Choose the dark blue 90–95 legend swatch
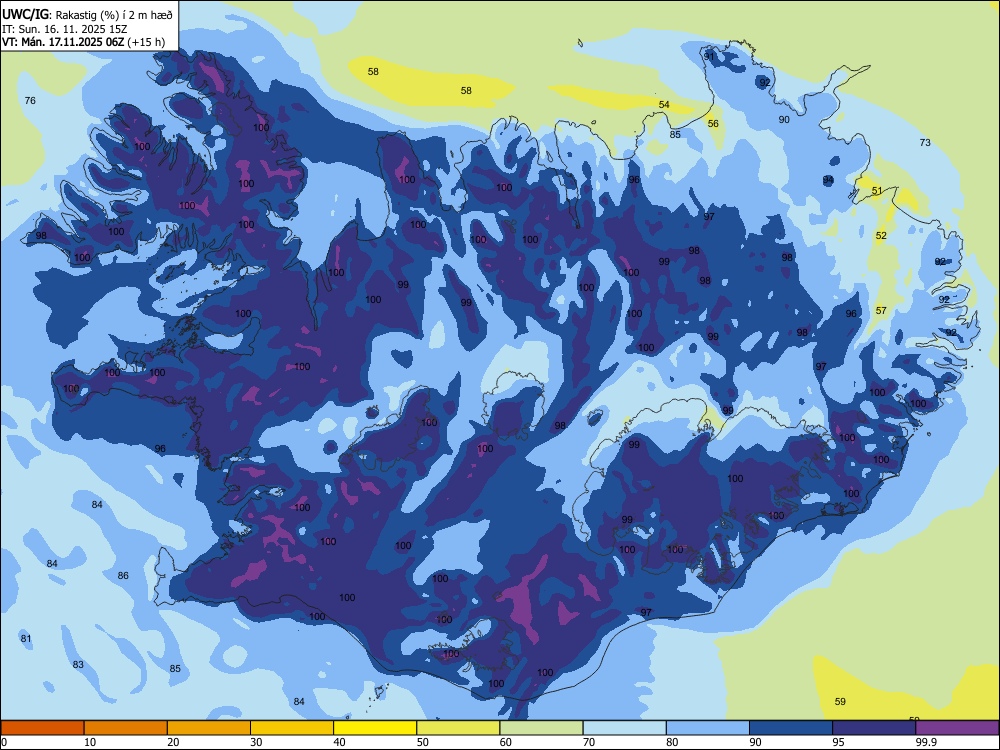 tap(791, 728)
